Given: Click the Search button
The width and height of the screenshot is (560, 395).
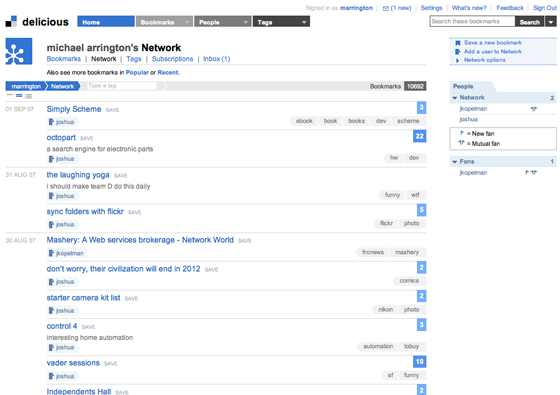Looking at the screenshot, I should point(530,22).
